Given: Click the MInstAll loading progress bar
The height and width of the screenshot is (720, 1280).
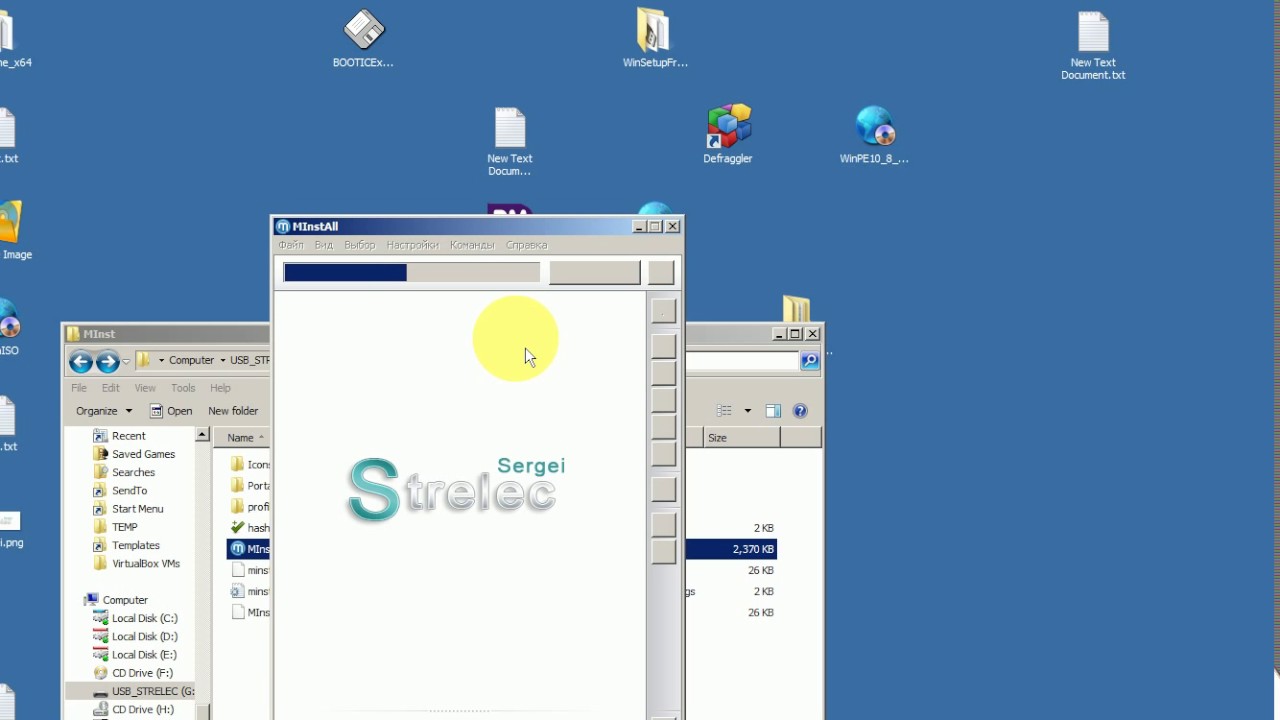Looking at the screenshot, I should 412,272.
